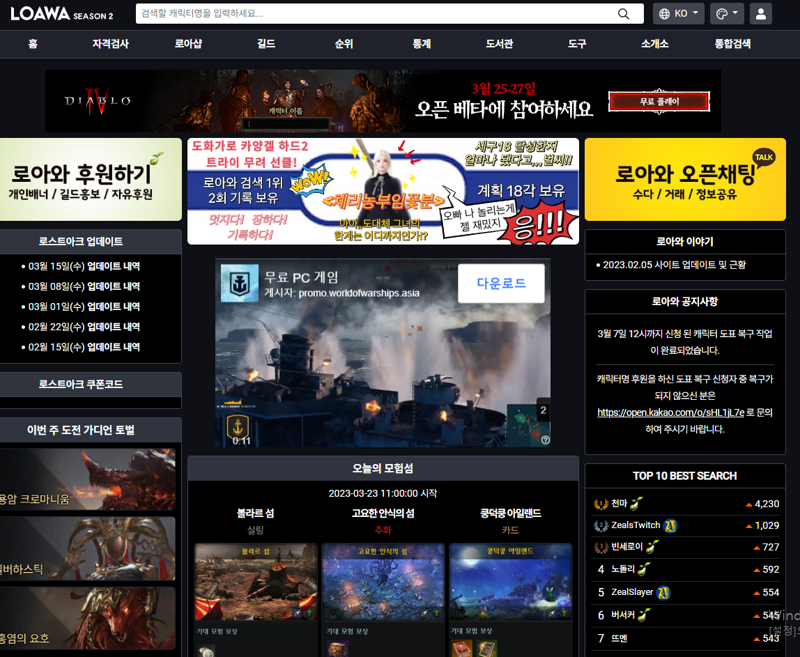Click the blue badge icon beside ZealSlayer

(663, 592)
